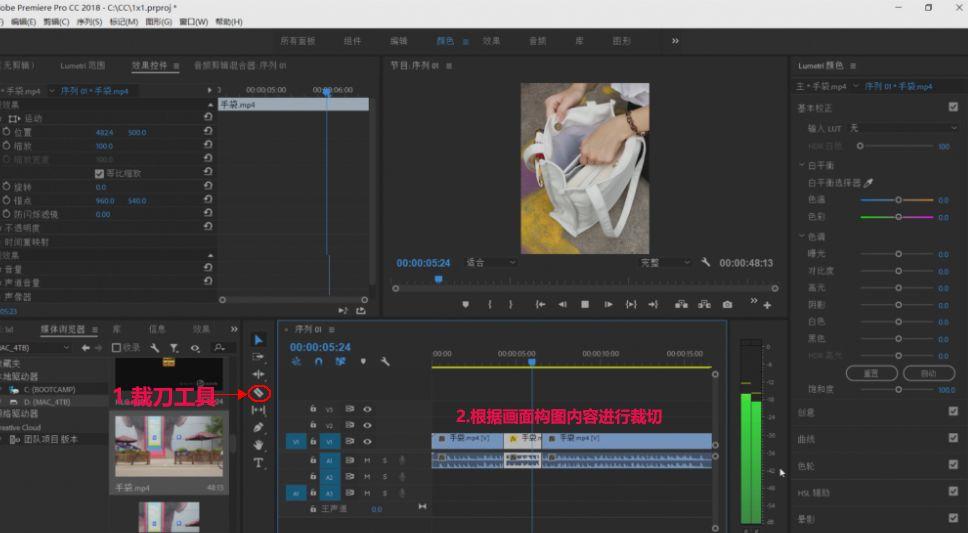Open Lumetri Color panel menu
This screenshot has width=968, height=533.
[x=853, y=66]
